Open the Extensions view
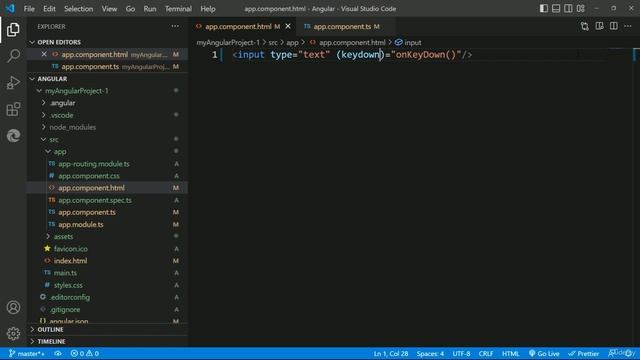 click(x=13, y=109)
